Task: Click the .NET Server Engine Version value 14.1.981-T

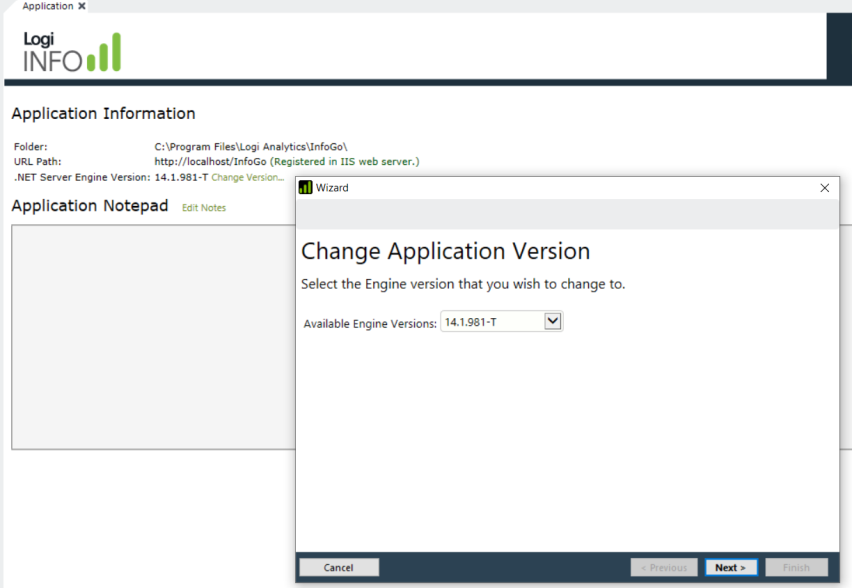Action: point(181,177)
